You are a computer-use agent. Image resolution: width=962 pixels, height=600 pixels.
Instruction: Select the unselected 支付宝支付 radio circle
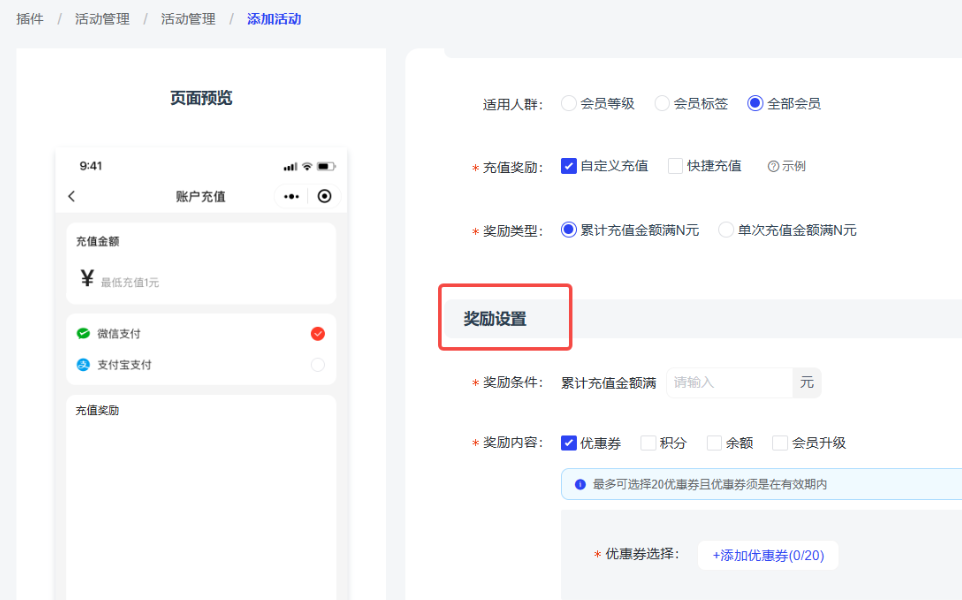pyautogui.click(x=318, y=365)
